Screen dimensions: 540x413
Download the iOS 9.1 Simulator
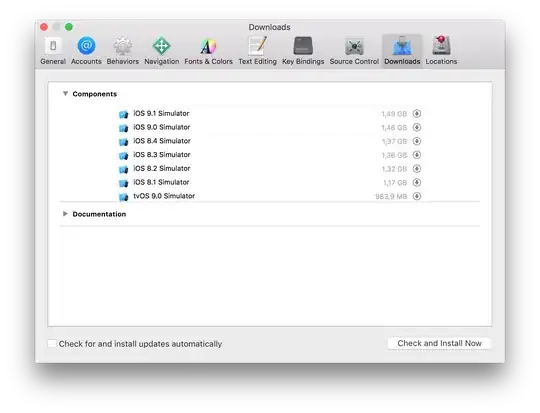pyautogui.click(x=417, y=113)
